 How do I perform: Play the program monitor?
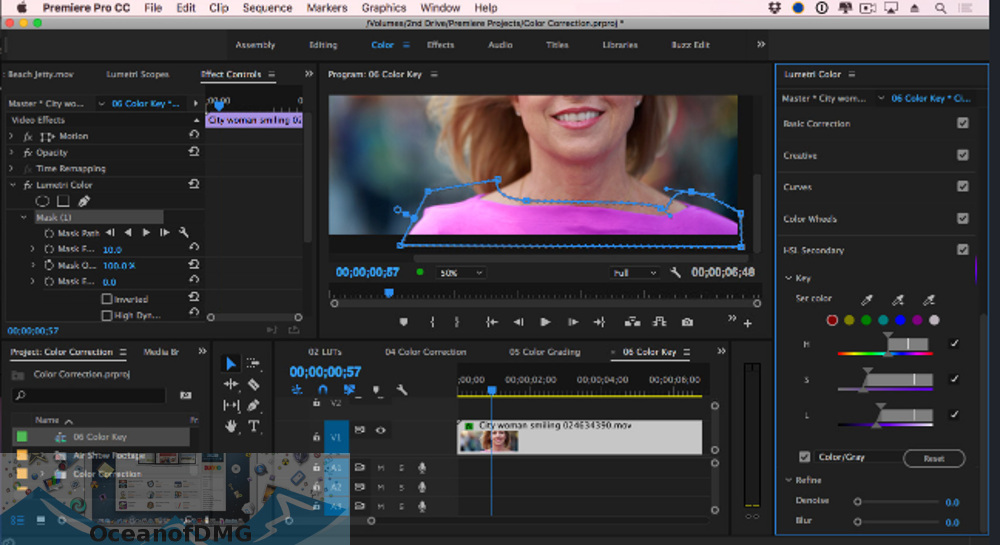click(x=545, y=323)
